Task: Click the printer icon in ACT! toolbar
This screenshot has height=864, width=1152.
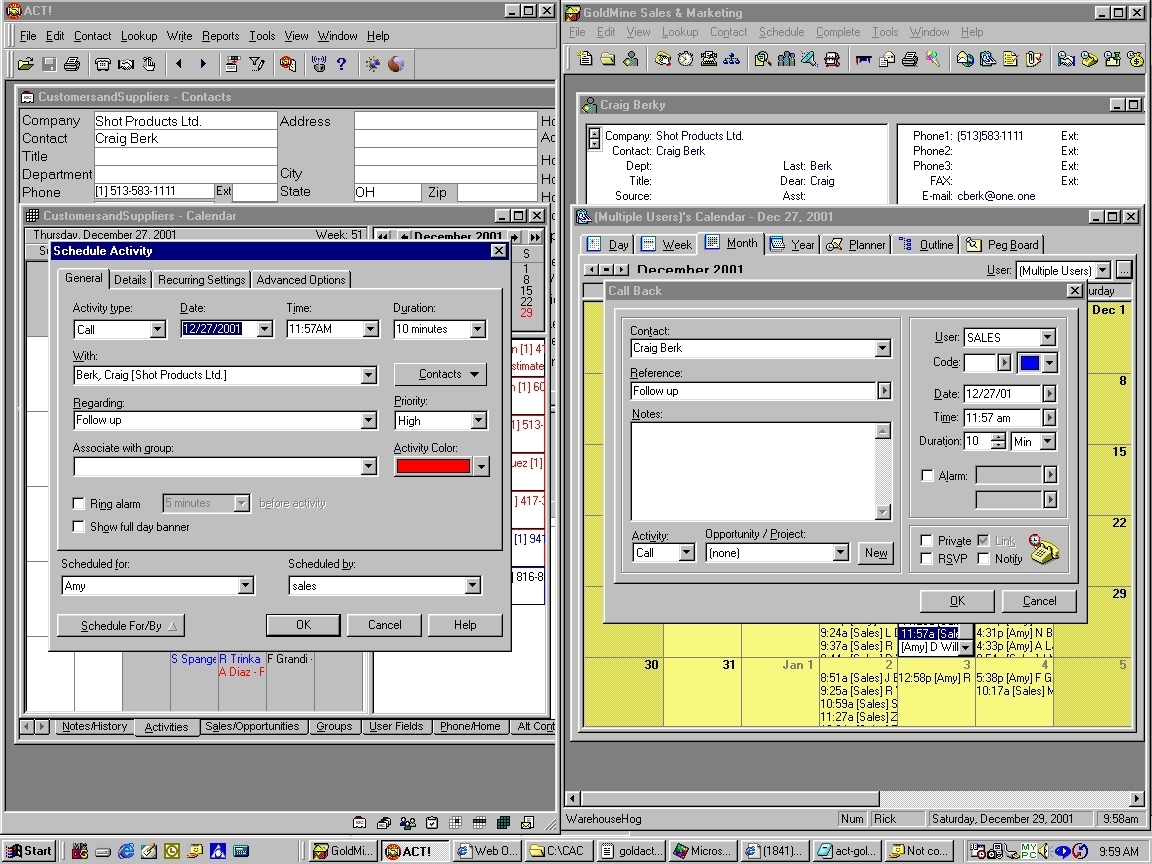Action: click(72, 64)
